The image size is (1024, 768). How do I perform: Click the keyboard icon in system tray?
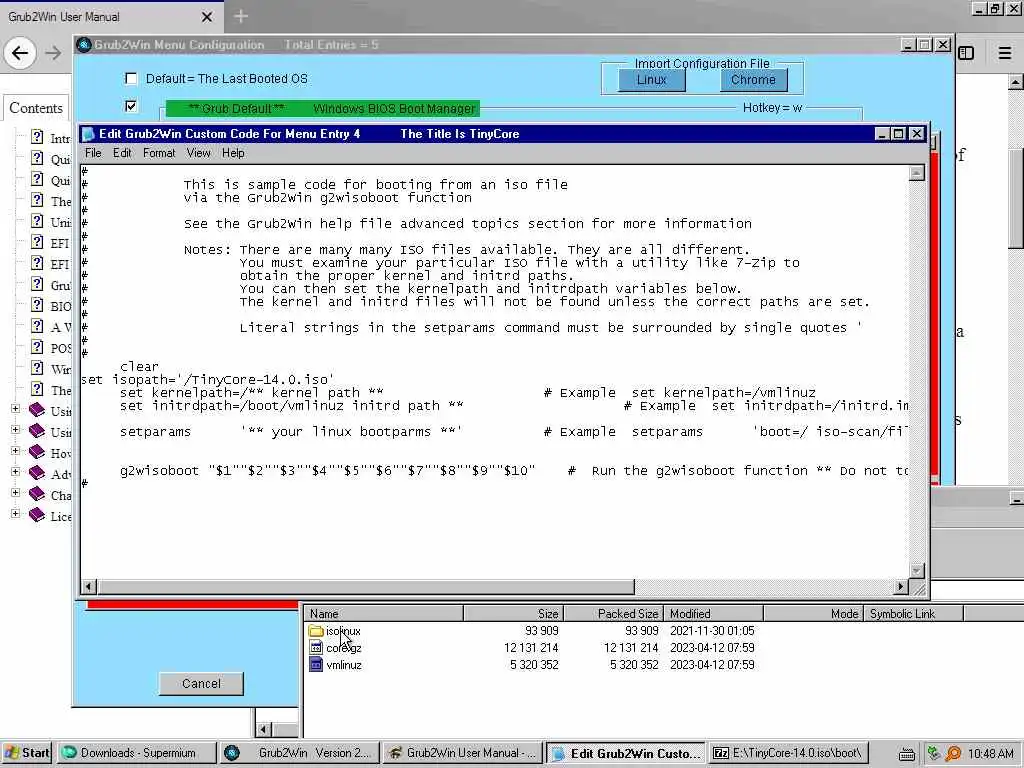tap(906, 754)
